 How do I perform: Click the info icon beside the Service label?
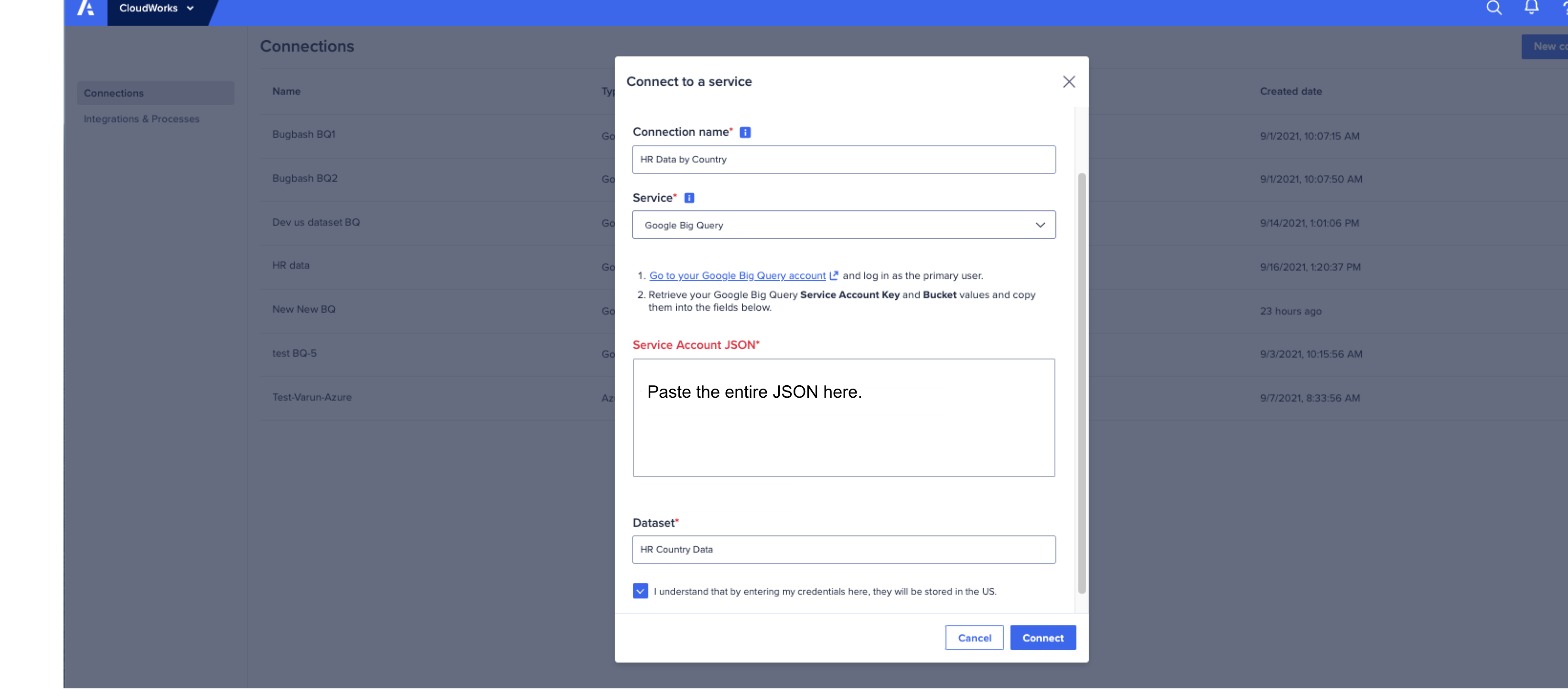point(689,197)
